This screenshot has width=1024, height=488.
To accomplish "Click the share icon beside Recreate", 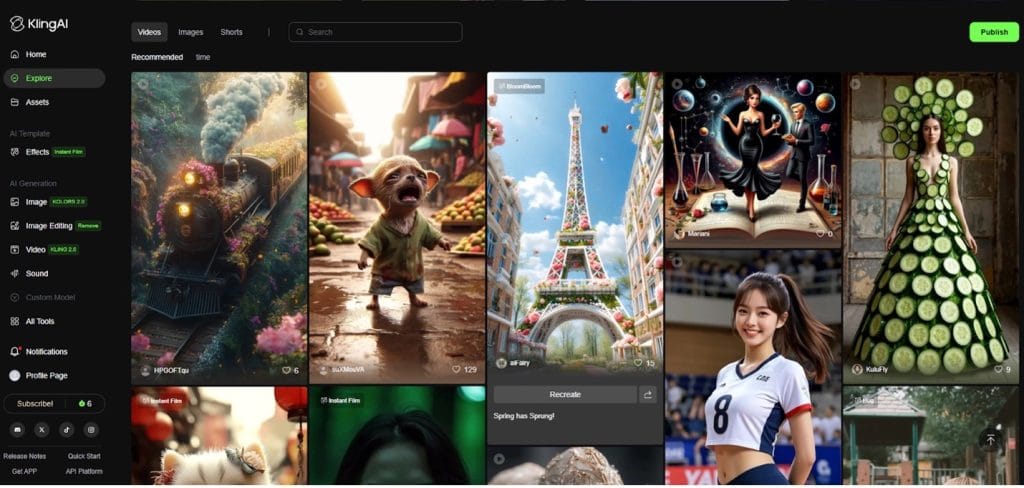I will [648, 395].
